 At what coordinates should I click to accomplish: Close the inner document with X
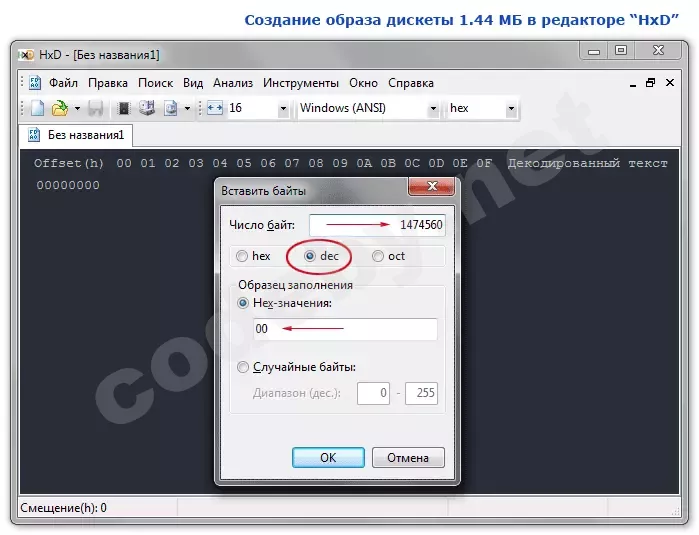coord(670,83)
